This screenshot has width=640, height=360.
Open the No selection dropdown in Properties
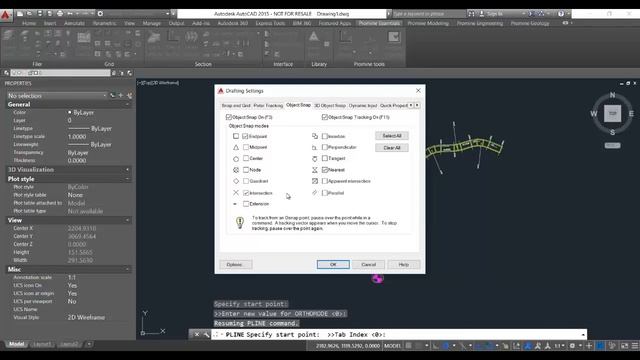pos(57,96)
